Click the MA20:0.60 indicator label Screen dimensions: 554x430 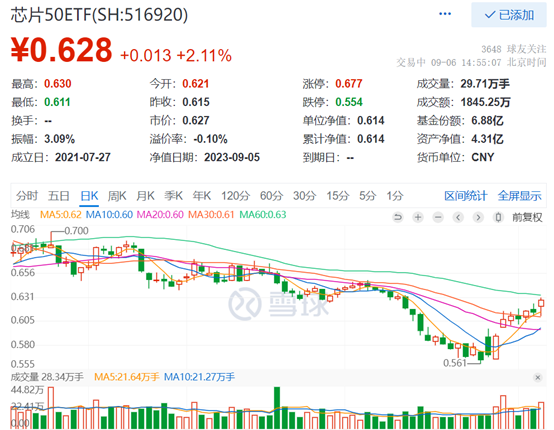tap(160, 214)
